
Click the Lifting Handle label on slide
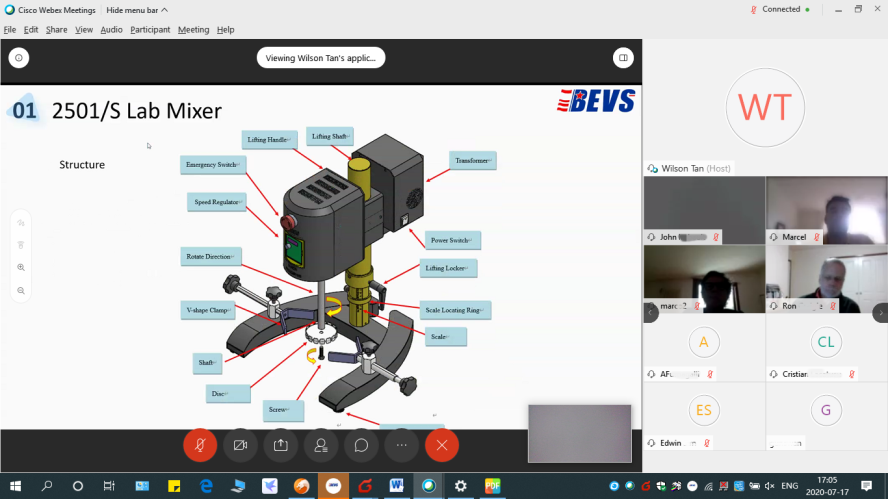[x=269, y=140]
